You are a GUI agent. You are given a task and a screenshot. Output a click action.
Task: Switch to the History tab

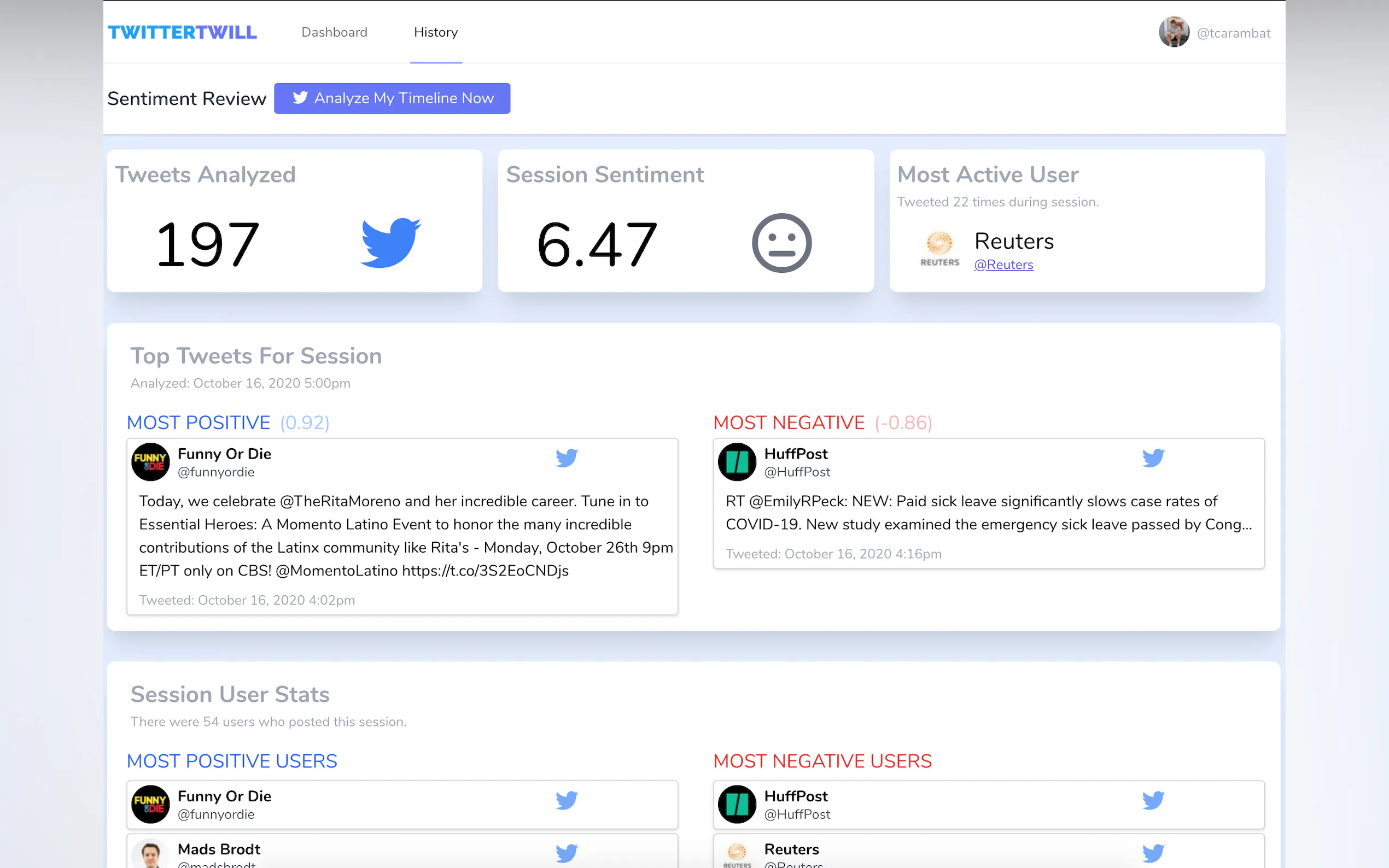436,32
